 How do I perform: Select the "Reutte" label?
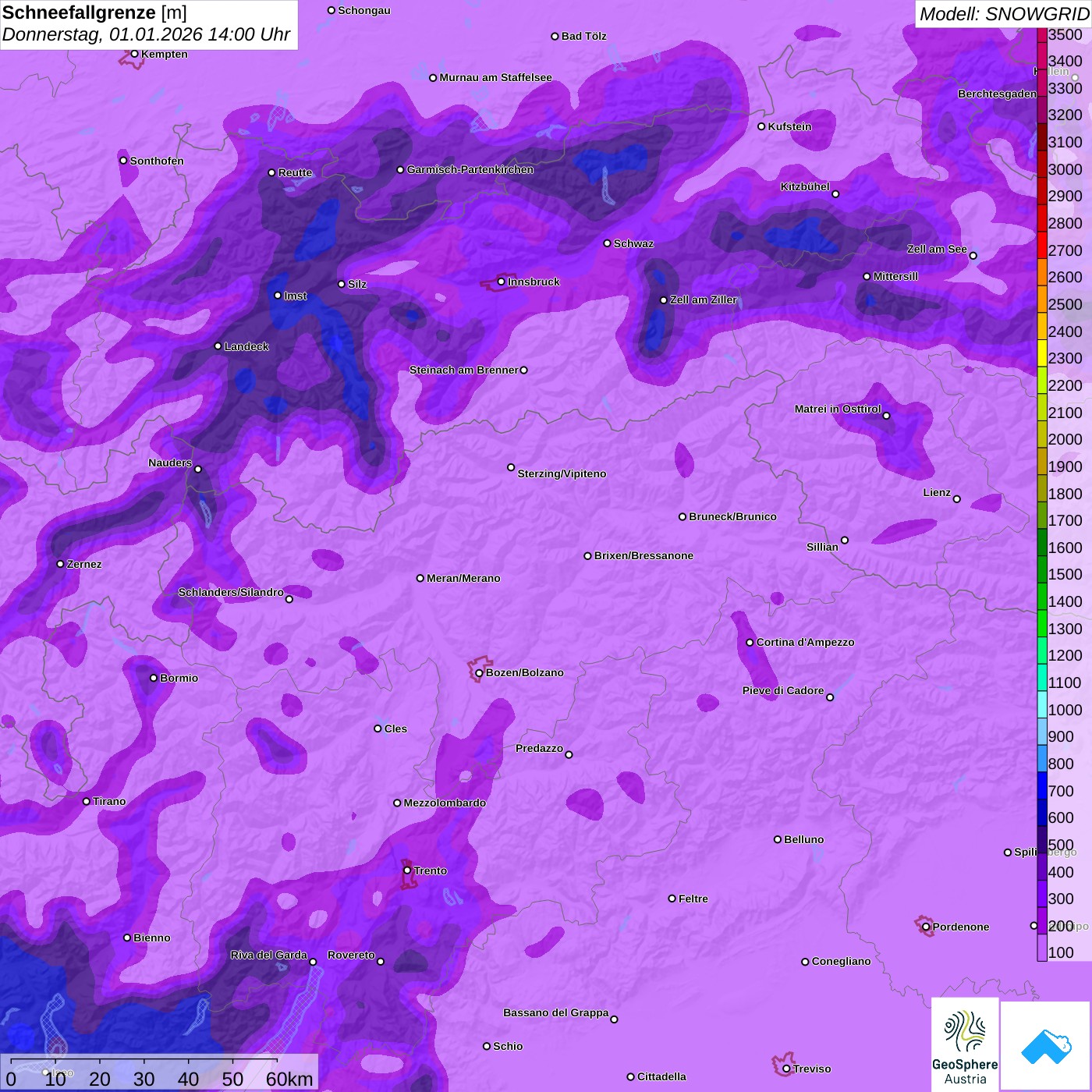click(295, 172)
